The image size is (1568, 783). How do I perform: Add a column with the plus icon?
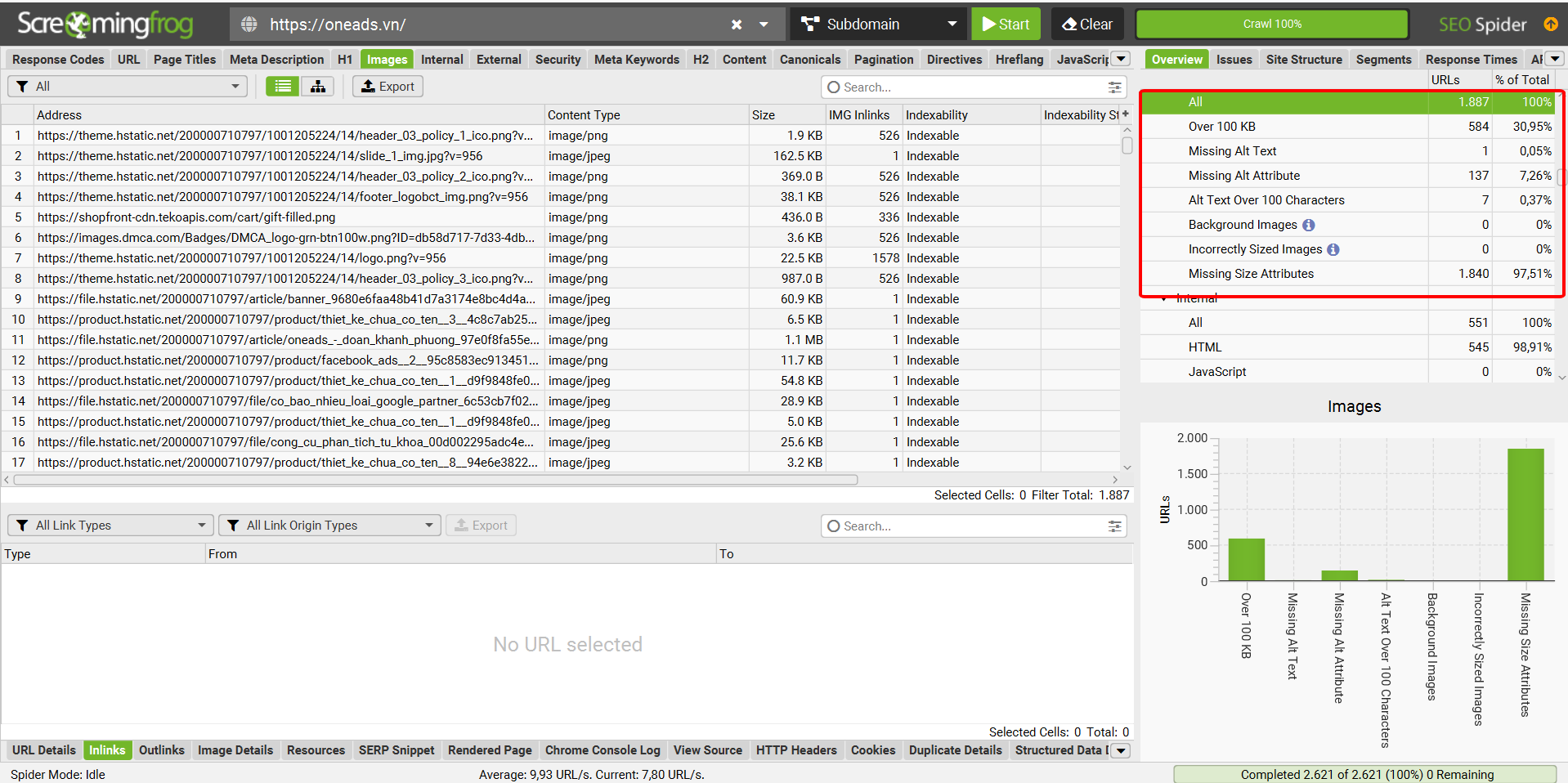(x=1126, y=114)
